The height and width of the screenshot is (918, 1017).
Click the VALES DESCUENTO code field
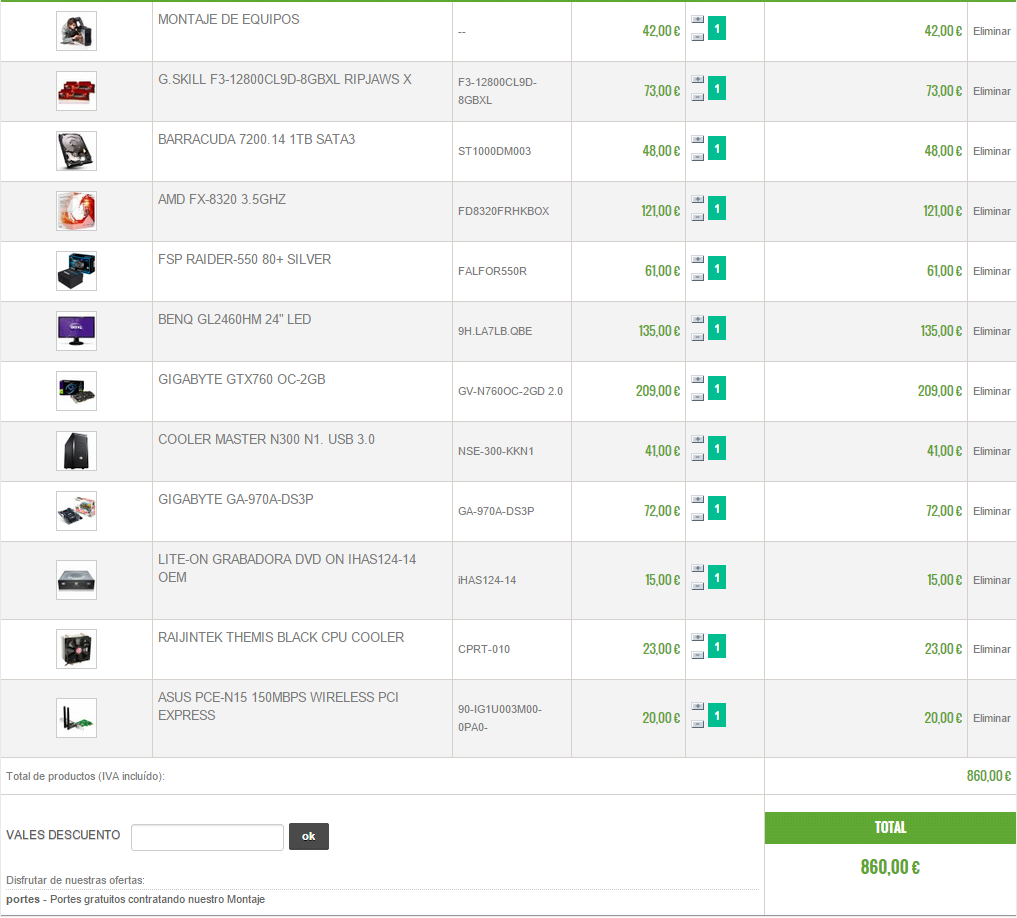(208, 837)
